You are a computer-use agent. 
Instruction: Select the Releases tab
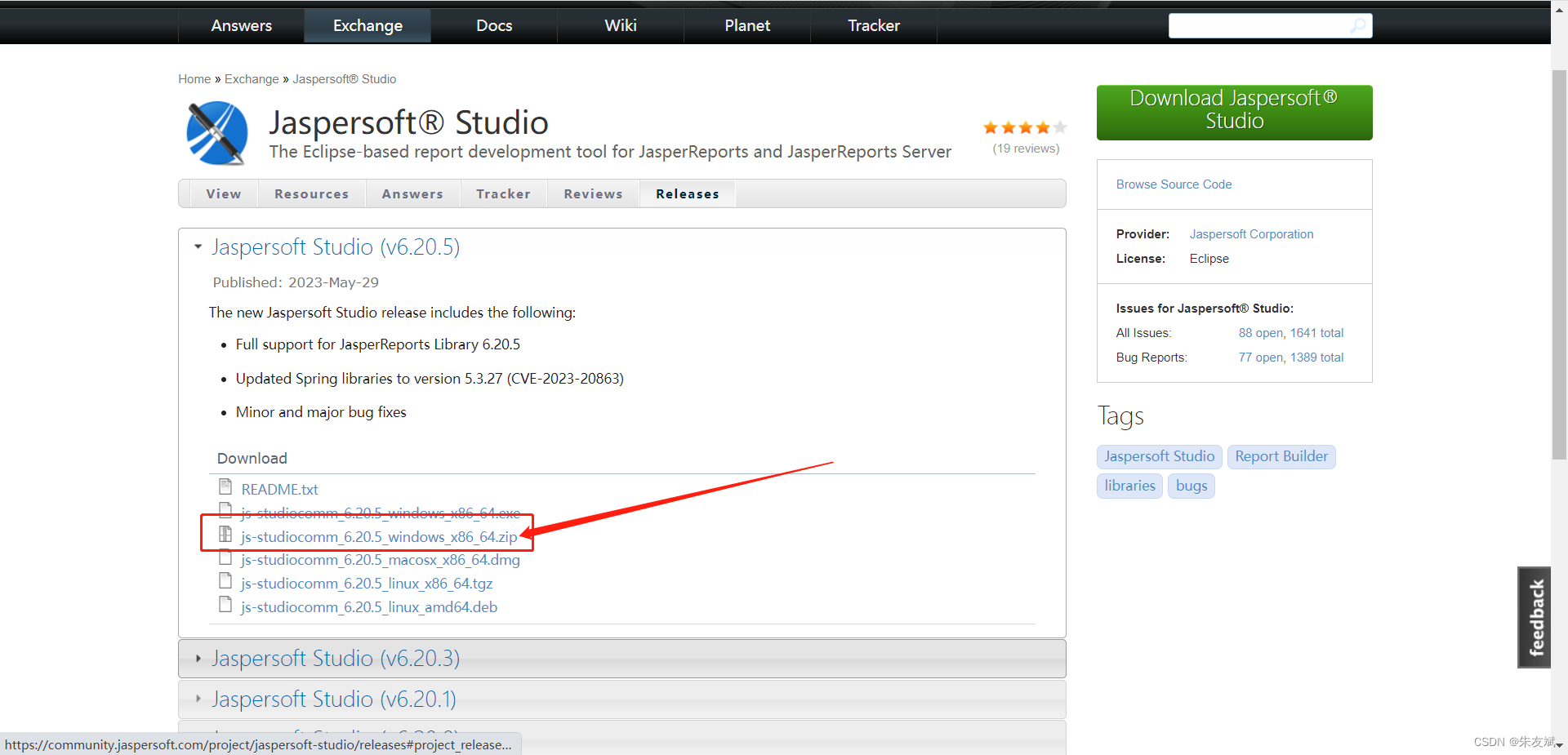tap(688, 193)
